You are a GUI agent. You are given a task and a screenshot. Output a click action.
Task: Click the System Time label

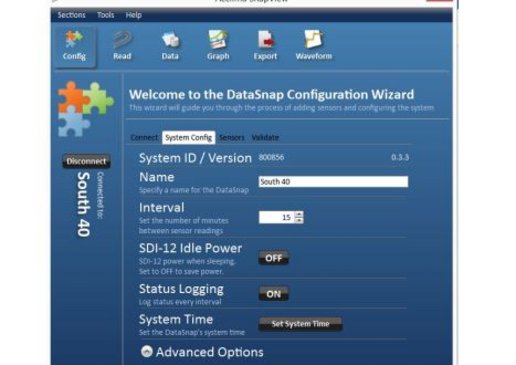click(176, 320)
